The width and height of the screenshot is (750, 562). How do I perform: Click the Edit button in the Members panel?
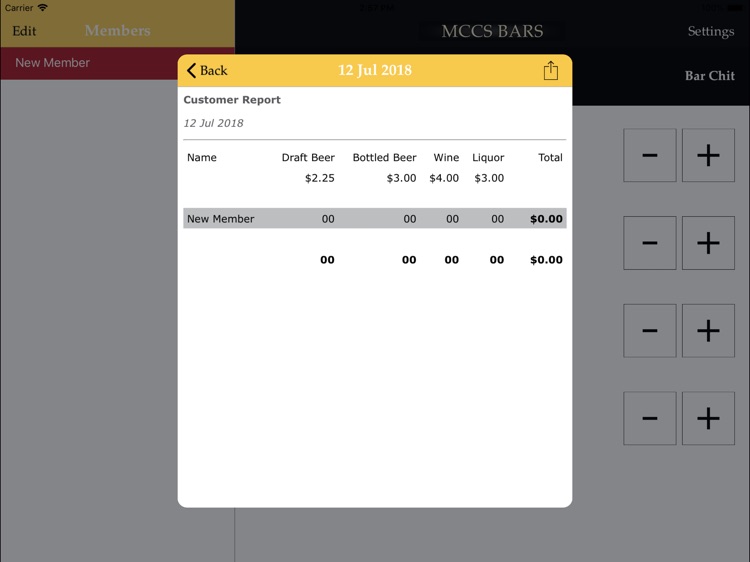24,31
